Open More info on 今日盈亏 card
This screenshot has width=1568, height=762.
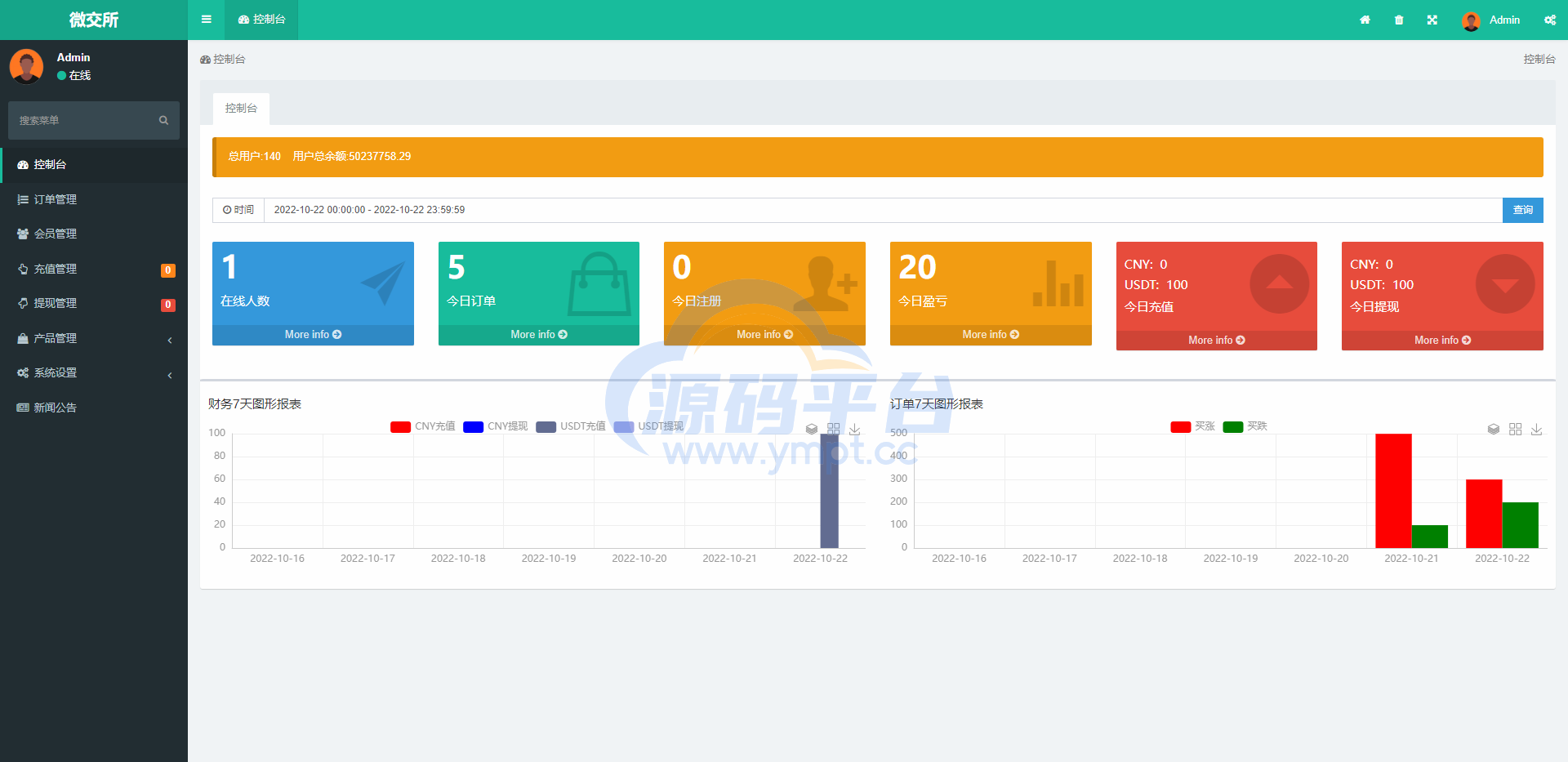coord(991,335)
